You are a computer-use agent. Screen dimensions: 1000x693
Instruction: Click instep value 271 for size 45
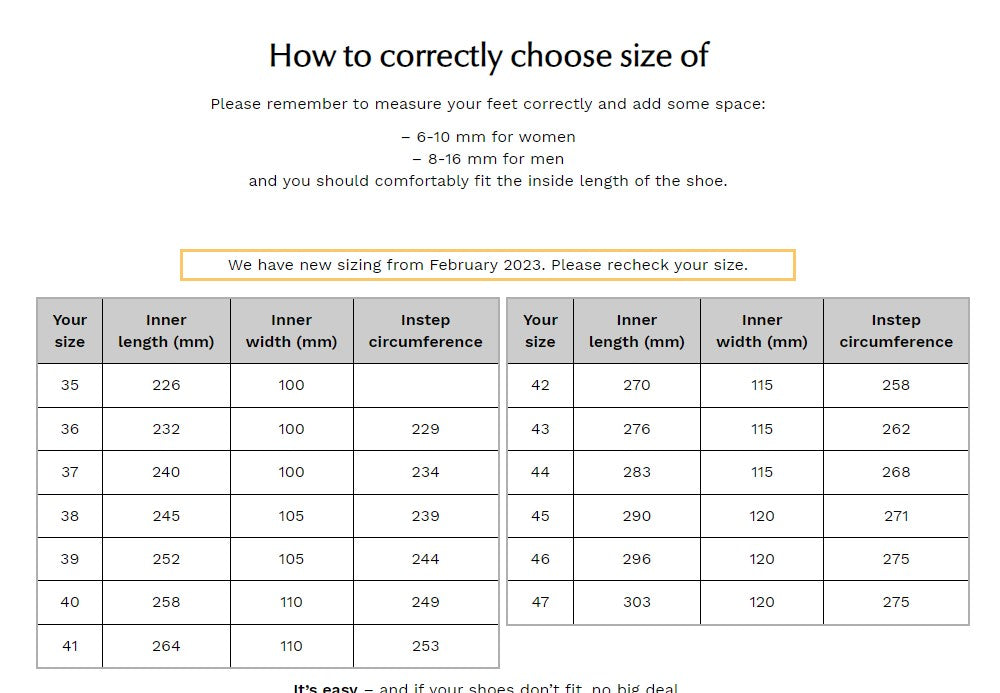pos(896,516)
